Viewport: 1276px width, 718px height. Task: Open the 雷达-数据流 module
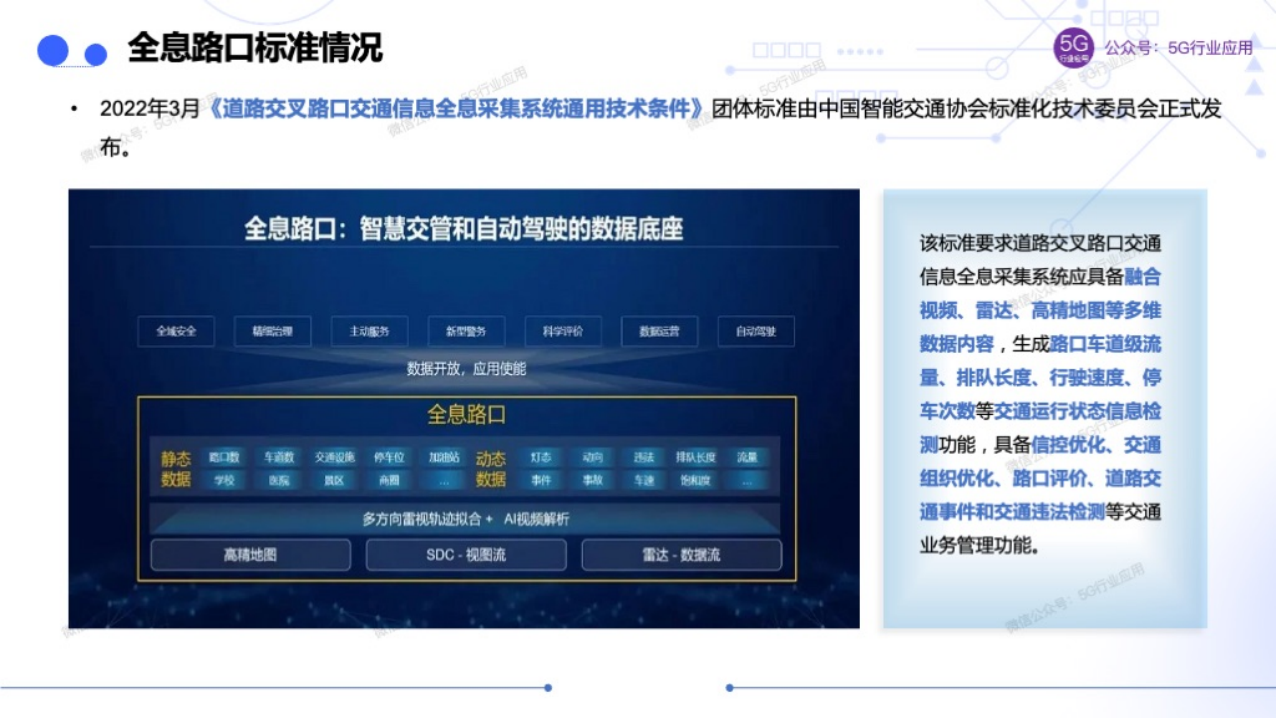[684, 554]
